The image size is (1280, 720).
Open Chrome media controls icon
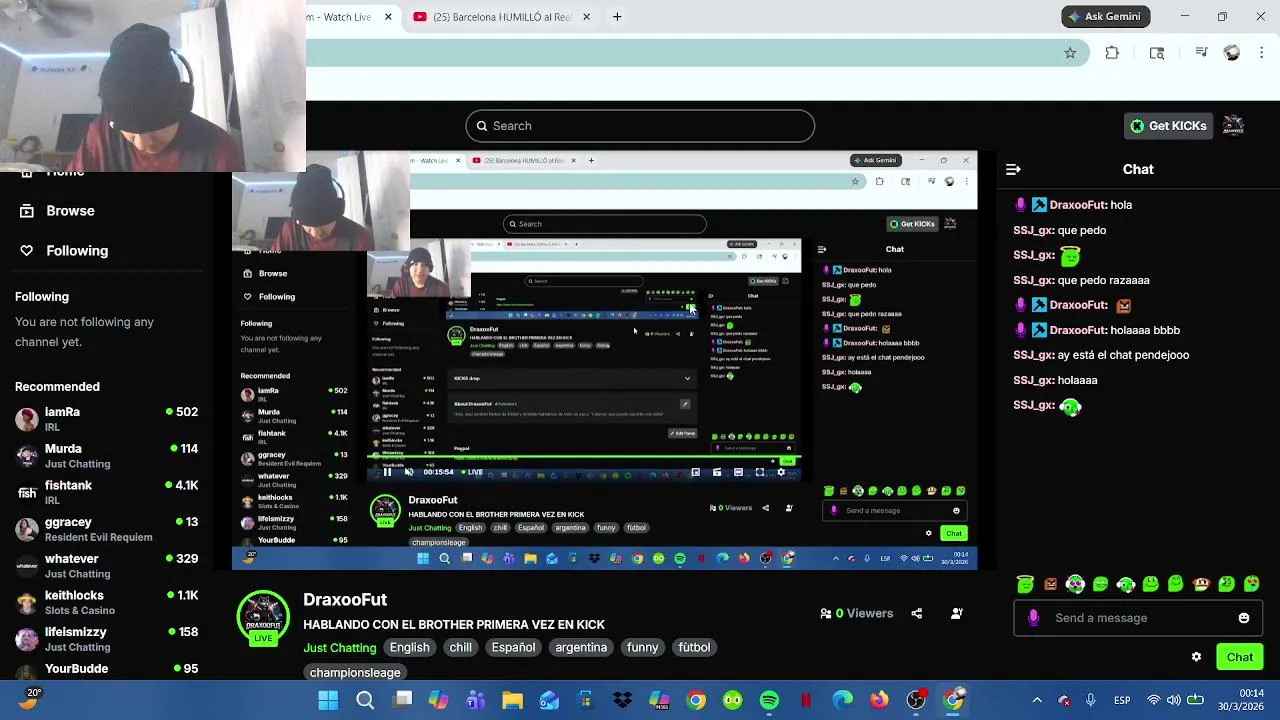click(x=1202, y=53)
